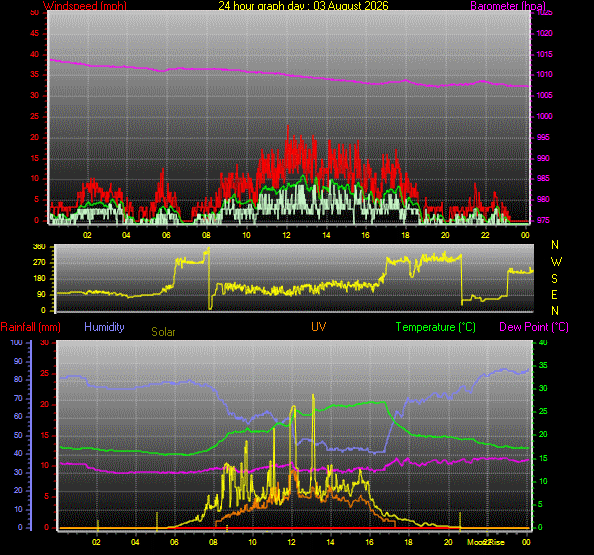Click barometer axis value "1005"
Screen dimensions: 594x555
pyautogui.click(x=544, y=95)
